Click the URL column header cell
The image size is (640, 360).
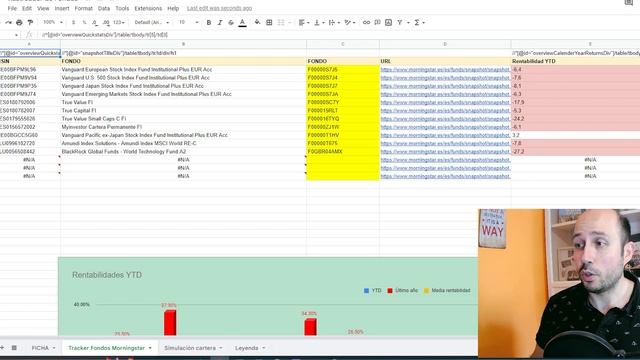445,61
